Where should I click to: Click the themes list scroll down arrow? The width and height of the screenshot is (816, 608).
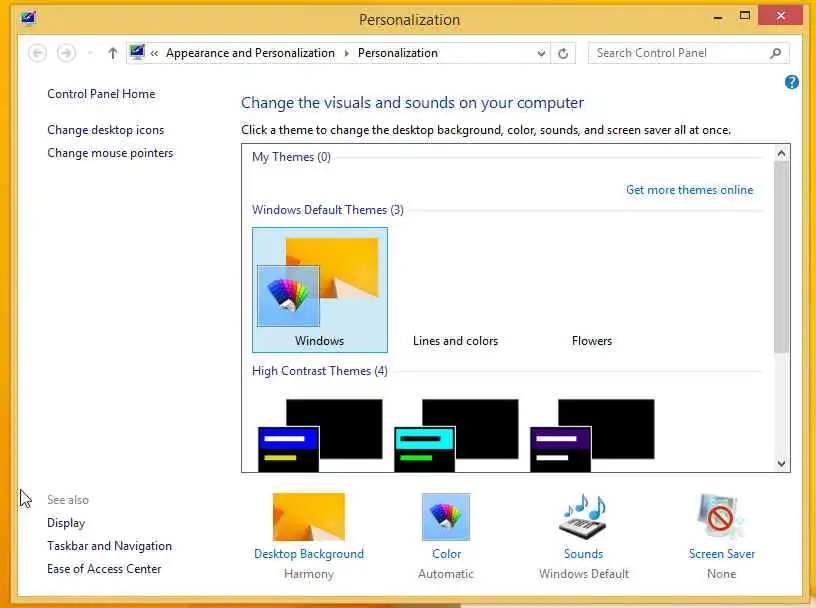781,463
